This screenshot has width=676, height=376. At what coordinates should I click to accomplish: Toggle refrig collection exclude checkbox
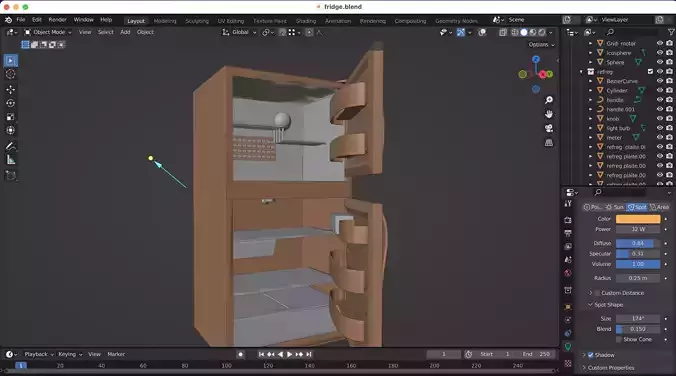tap(650, 72)
